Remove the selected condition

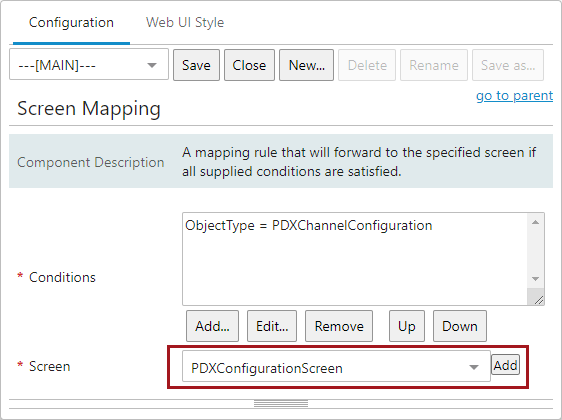tap(339, 326)
